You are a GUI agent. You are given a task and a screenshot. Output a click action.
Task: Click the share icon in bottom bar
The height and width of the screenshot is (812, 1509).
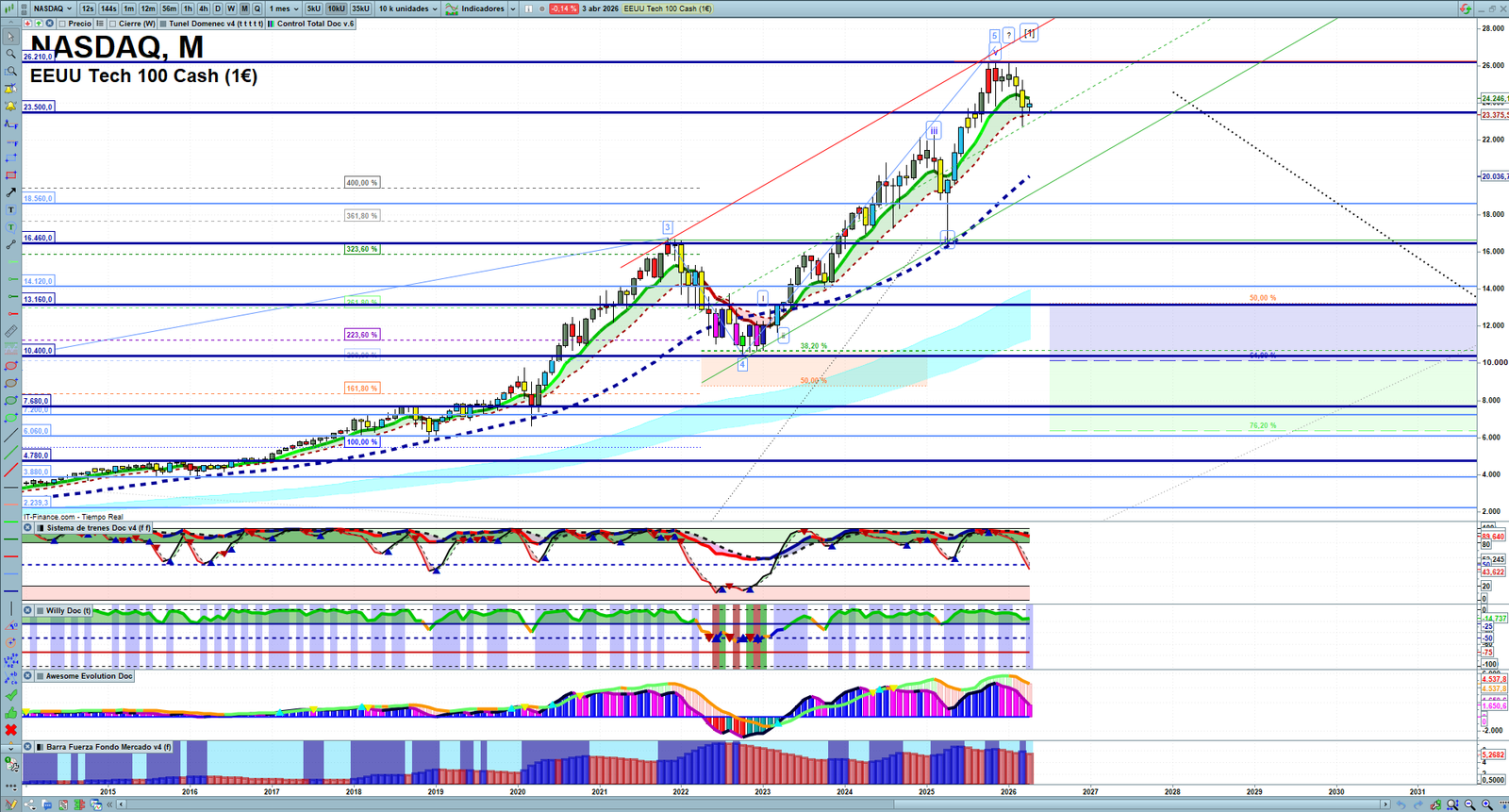tap(31, 804)
